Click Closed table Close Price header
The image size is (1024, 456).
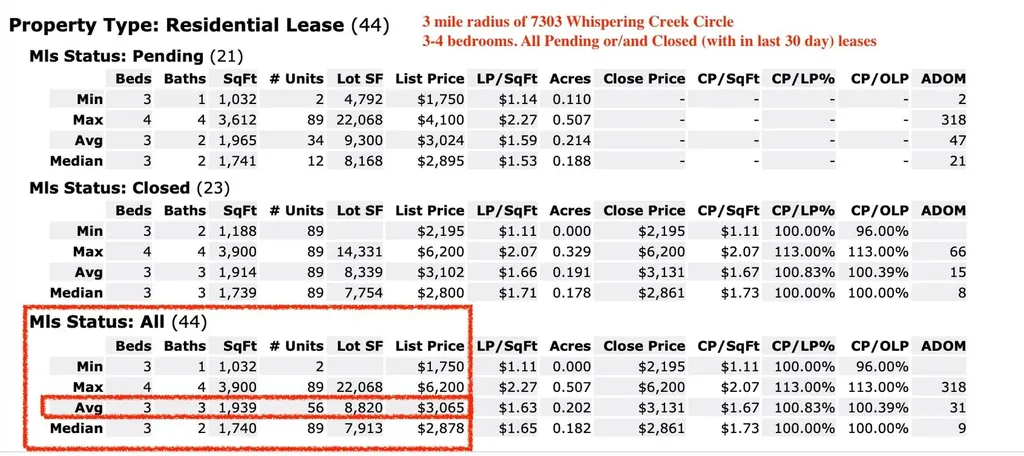[x=644, y=211]
